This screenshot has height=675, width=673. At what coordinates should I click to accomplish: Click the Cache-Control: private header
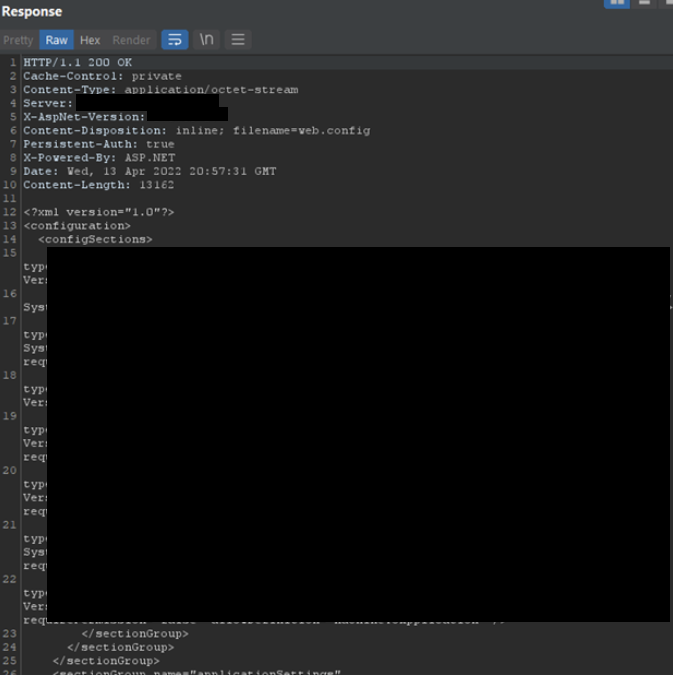point(102,76)
